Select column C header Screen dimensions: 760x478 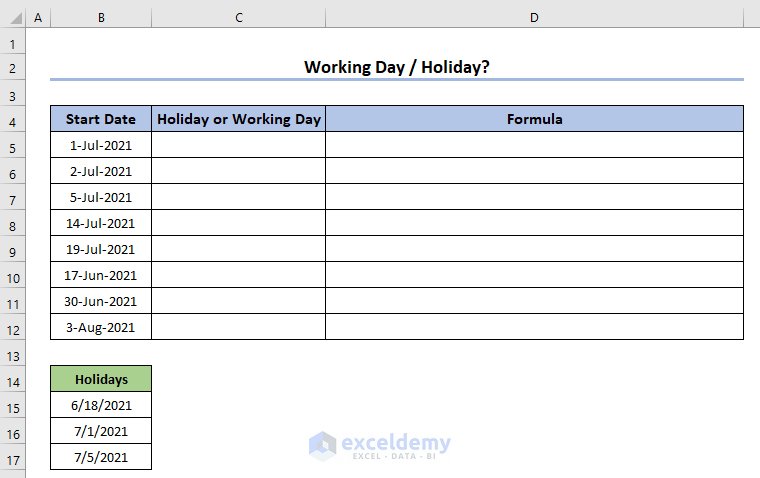238,18
